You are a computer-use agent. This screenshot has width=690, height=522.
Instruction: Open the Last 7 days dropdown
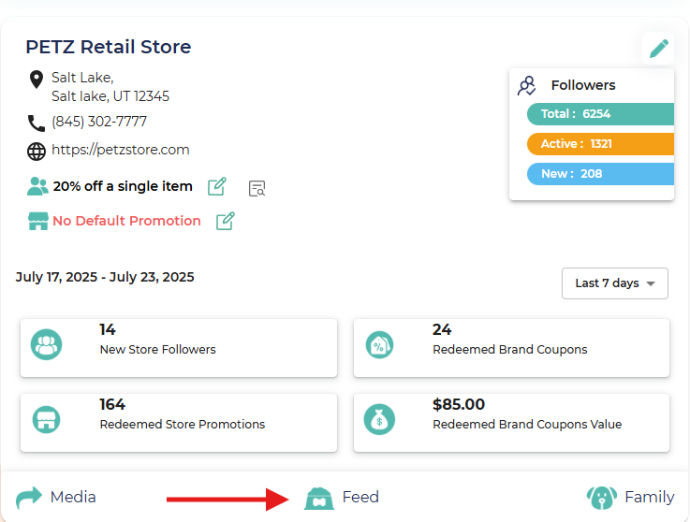coord(615,283)
